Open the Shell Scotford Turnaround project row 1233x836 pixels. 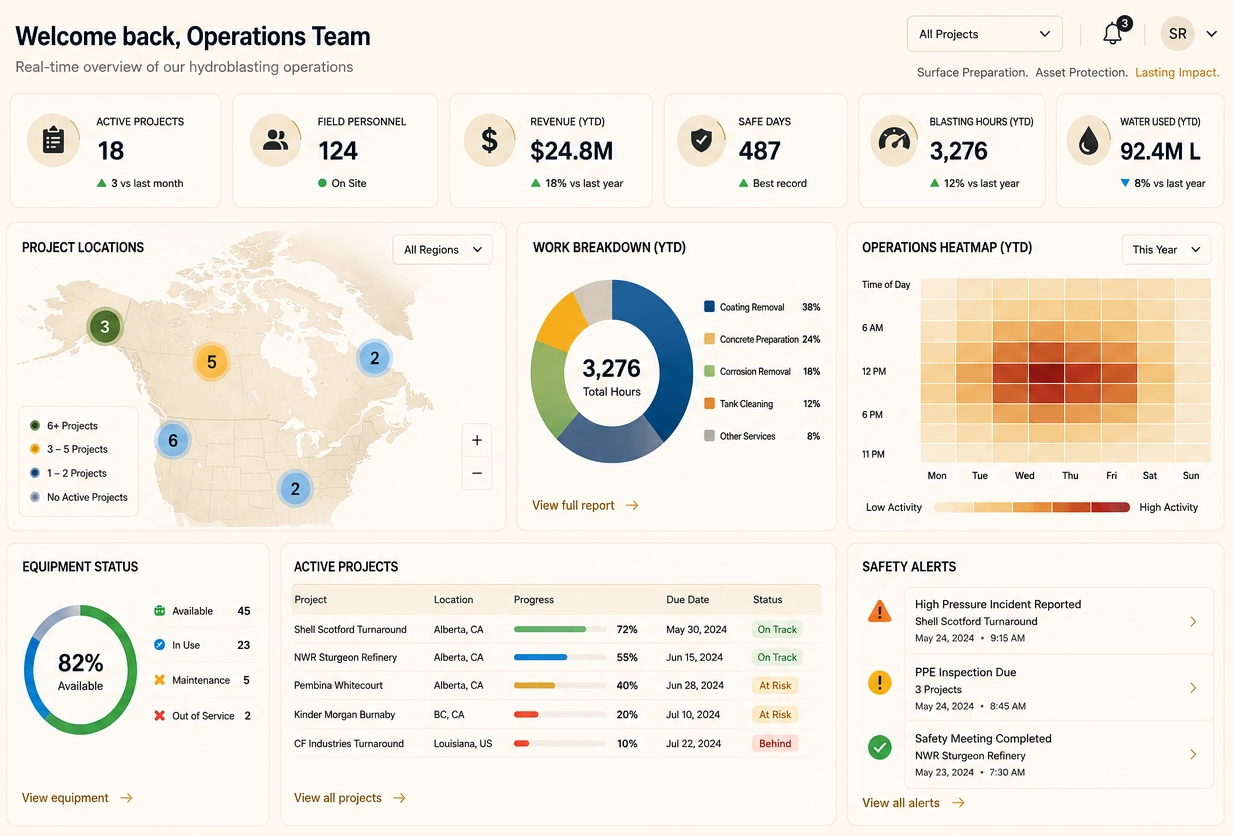(556, 630)
